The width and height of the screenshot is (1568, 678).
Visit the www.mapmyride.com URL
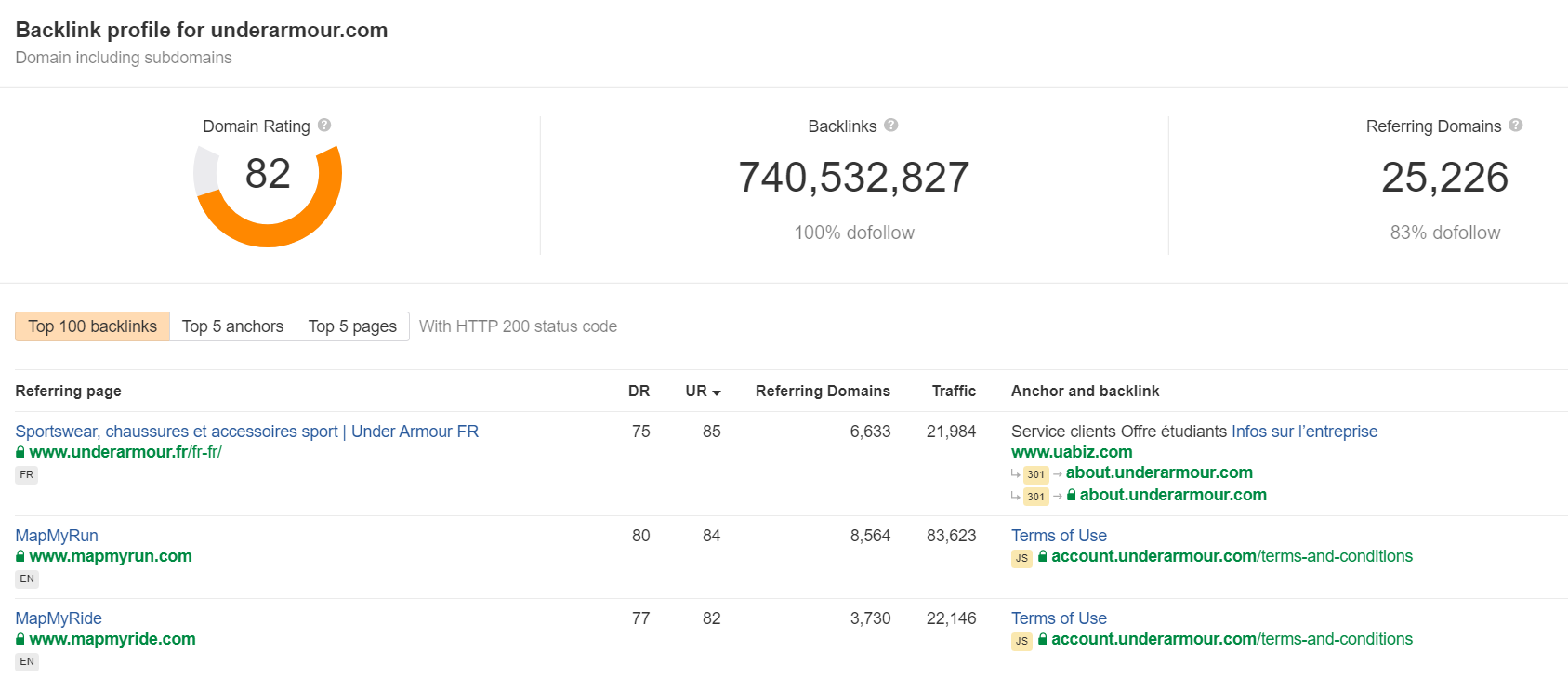click(x=112, y=639)
